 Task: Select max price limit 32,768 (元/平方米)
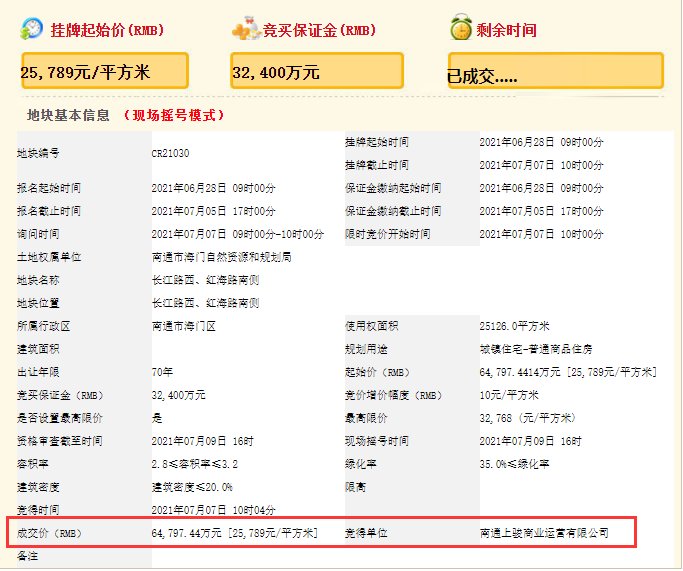(528, 419)
